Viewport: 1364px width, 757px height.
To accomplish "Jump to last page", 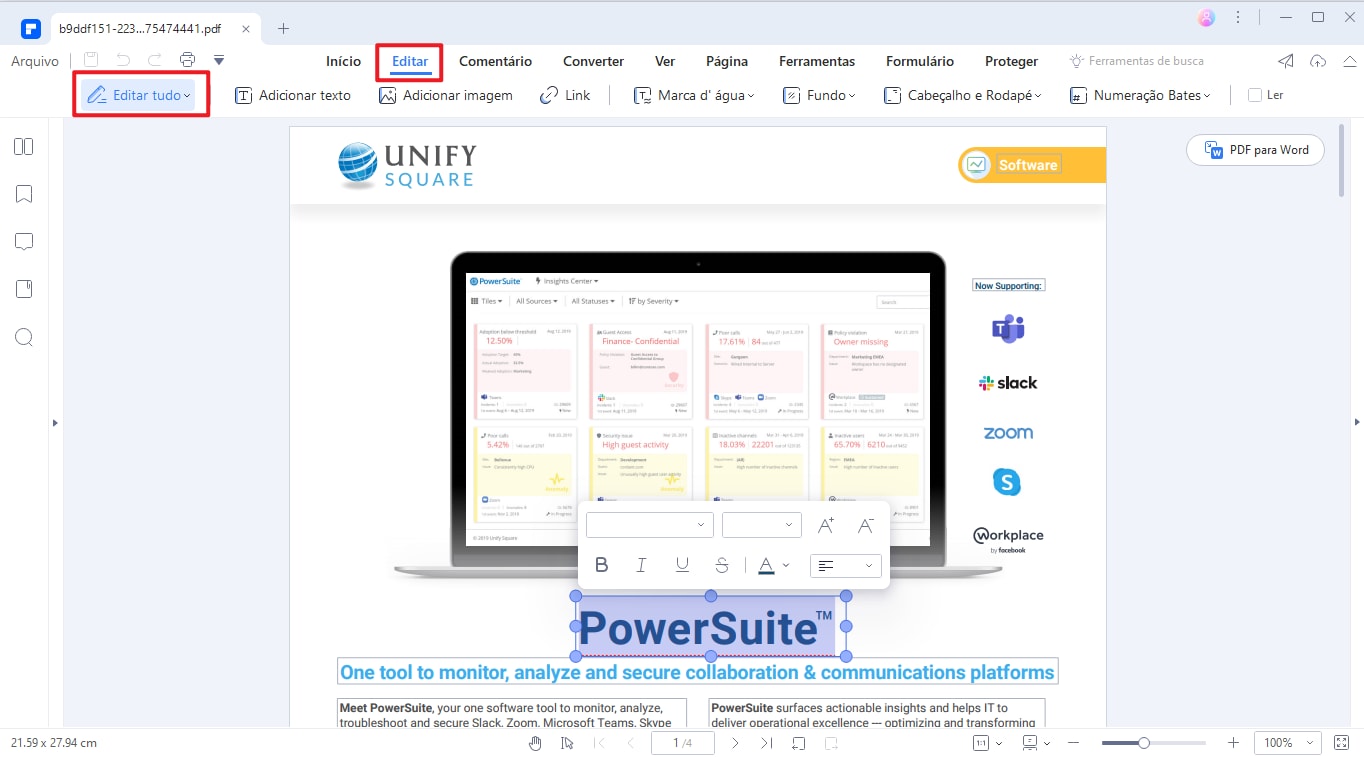I will (766, 743).
